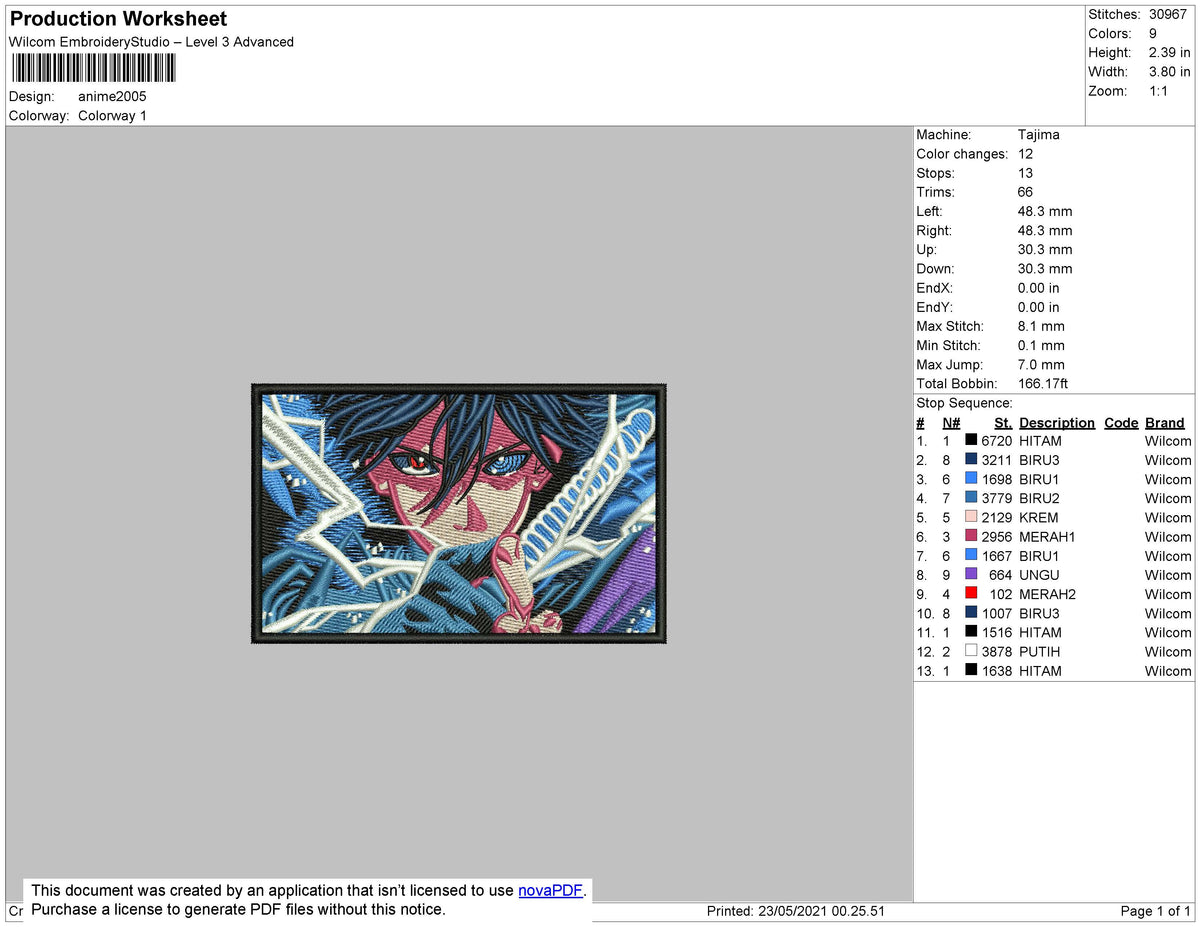1200x927 pixels.
Task: Select the PUTIH white swatch in row 12
Action: 972,651
